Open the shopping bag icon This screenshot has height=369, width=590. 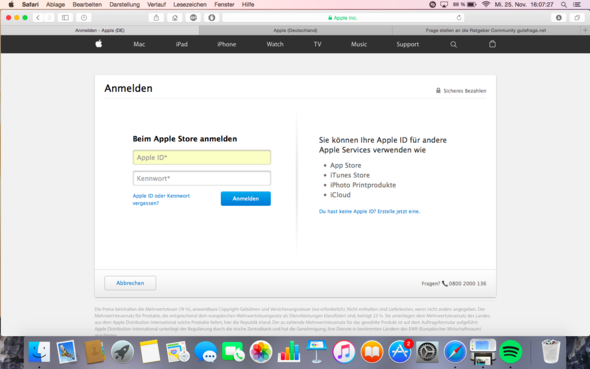[492, 44]
